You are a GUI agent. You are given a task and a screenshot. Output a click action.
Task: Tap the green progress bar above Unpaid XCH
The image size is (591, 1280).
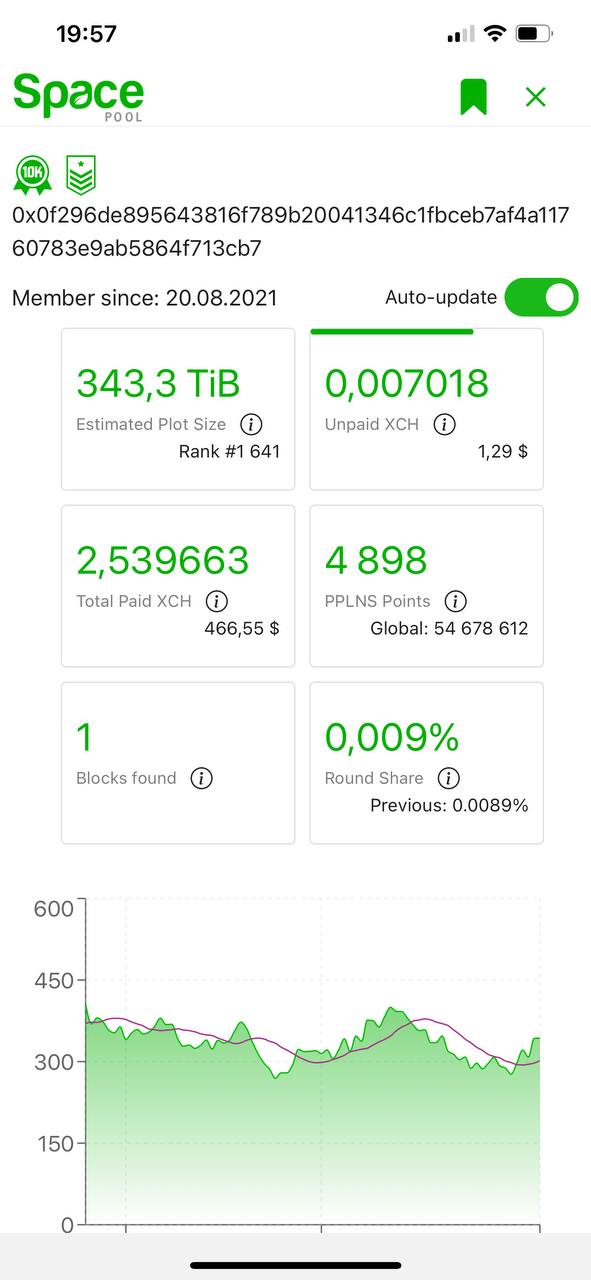pos(392,331)
